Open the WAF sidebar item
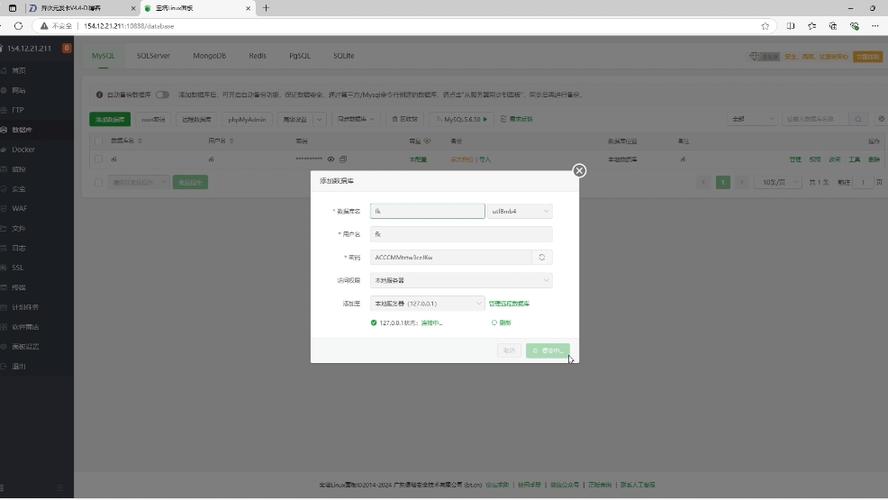 tap(19, 208)
